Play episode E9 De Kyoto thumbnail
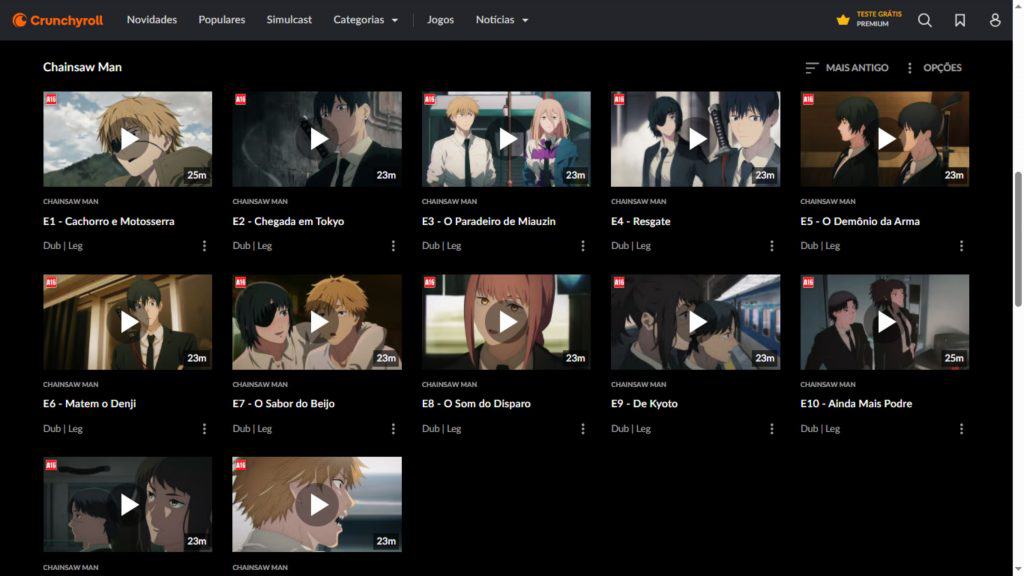Viewport: 1024px width, 576px height. click(696, 322)
